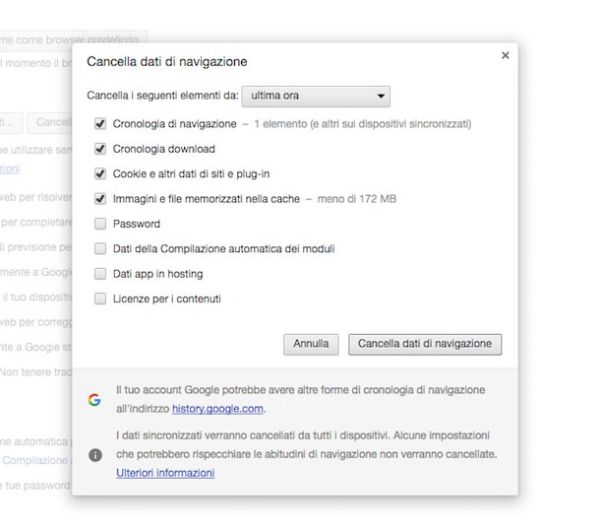Click the Licenze per i contenuti label
The width and height of the screenshot is (600, 523).
(x=167, y=298)
